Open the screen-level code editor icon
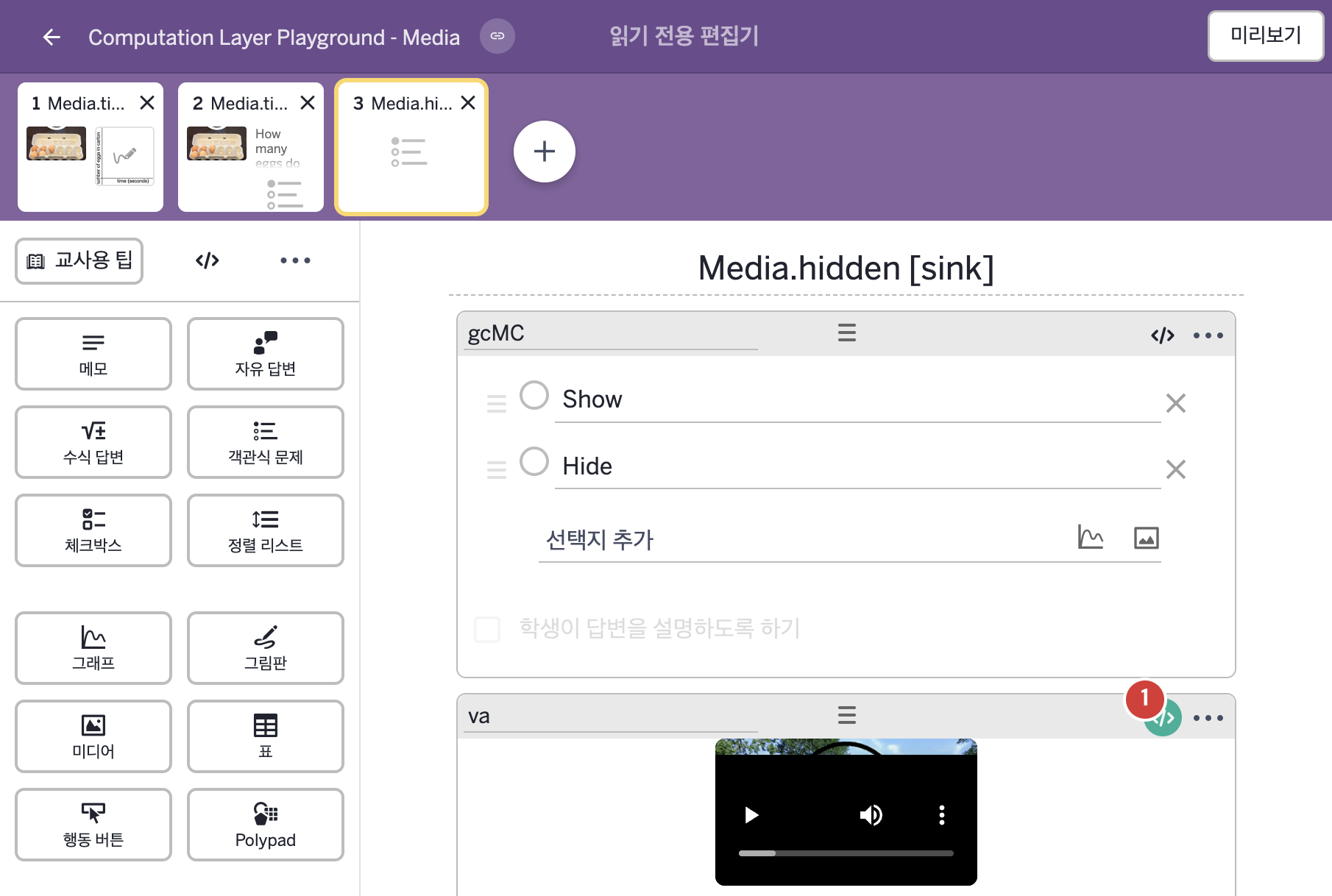The width and height of the screenshot is (1332, 896). (x=208, y=260)
